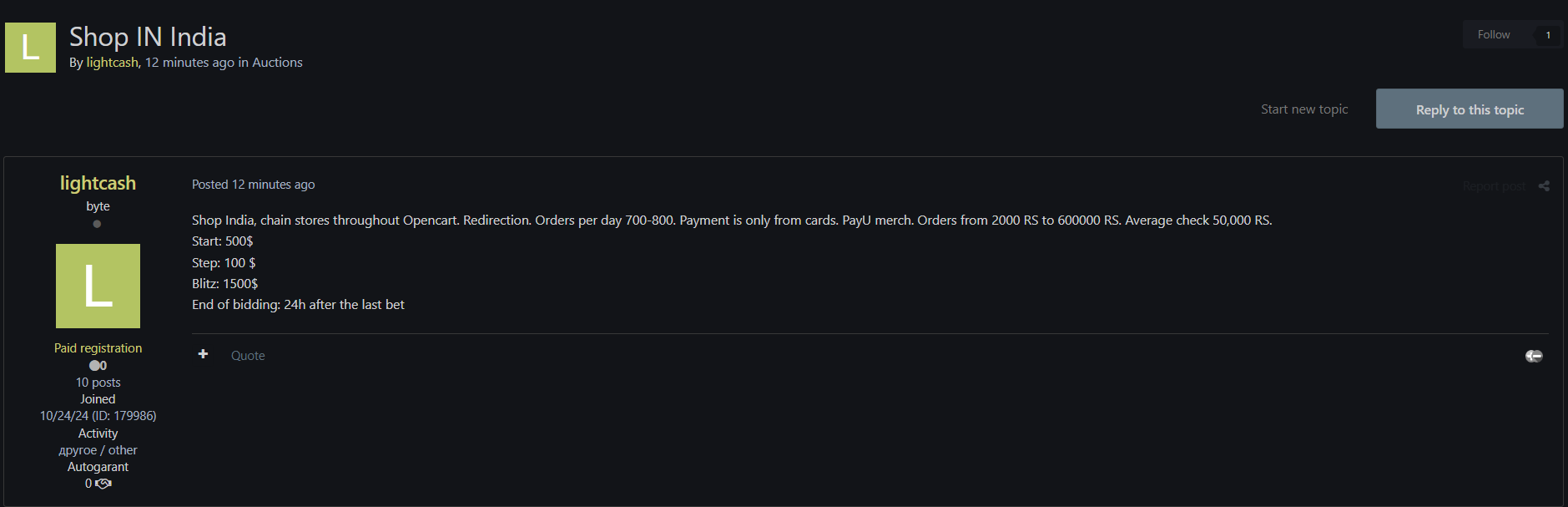Click the reputation circle icon showing 0

(x=94, y=366)
